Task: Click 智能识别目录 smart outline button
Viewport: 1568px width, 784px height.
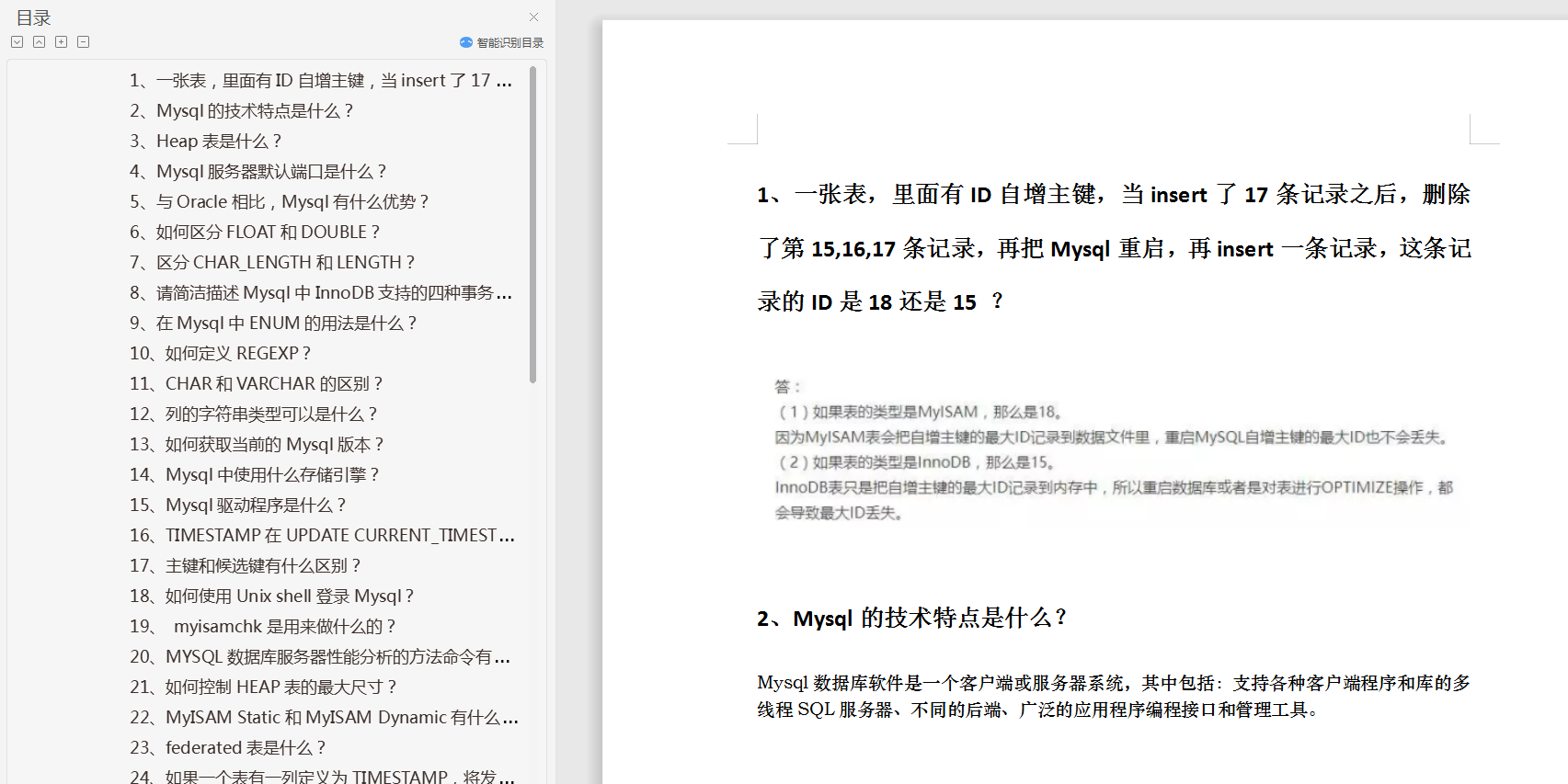Action: pyautogui.click(x=502, y=42)
